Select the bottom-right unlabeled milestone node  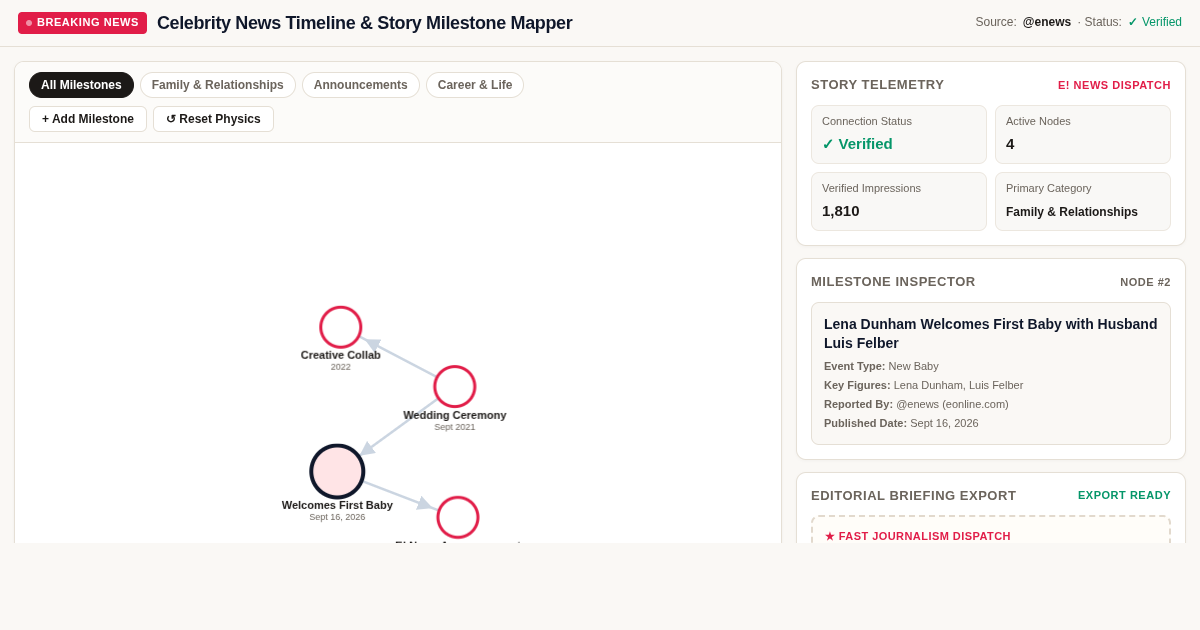(x=458, y=517)
